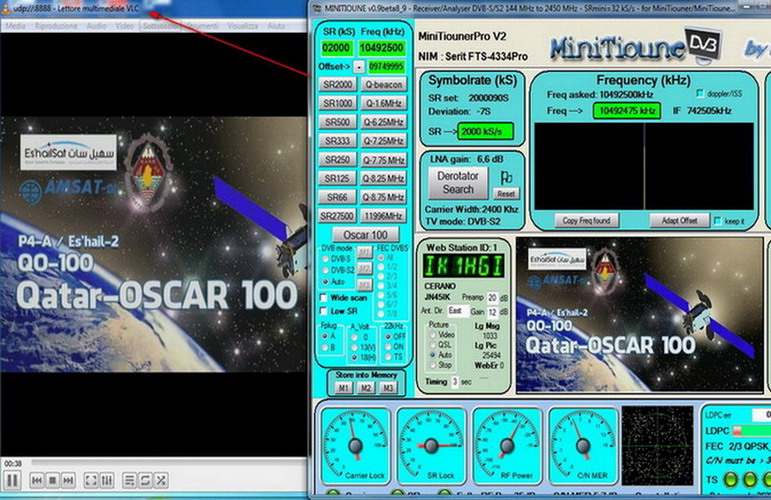Screen dimensions: 771x500
Task: Select Stop in Picture options
Action: pos(433,365)
